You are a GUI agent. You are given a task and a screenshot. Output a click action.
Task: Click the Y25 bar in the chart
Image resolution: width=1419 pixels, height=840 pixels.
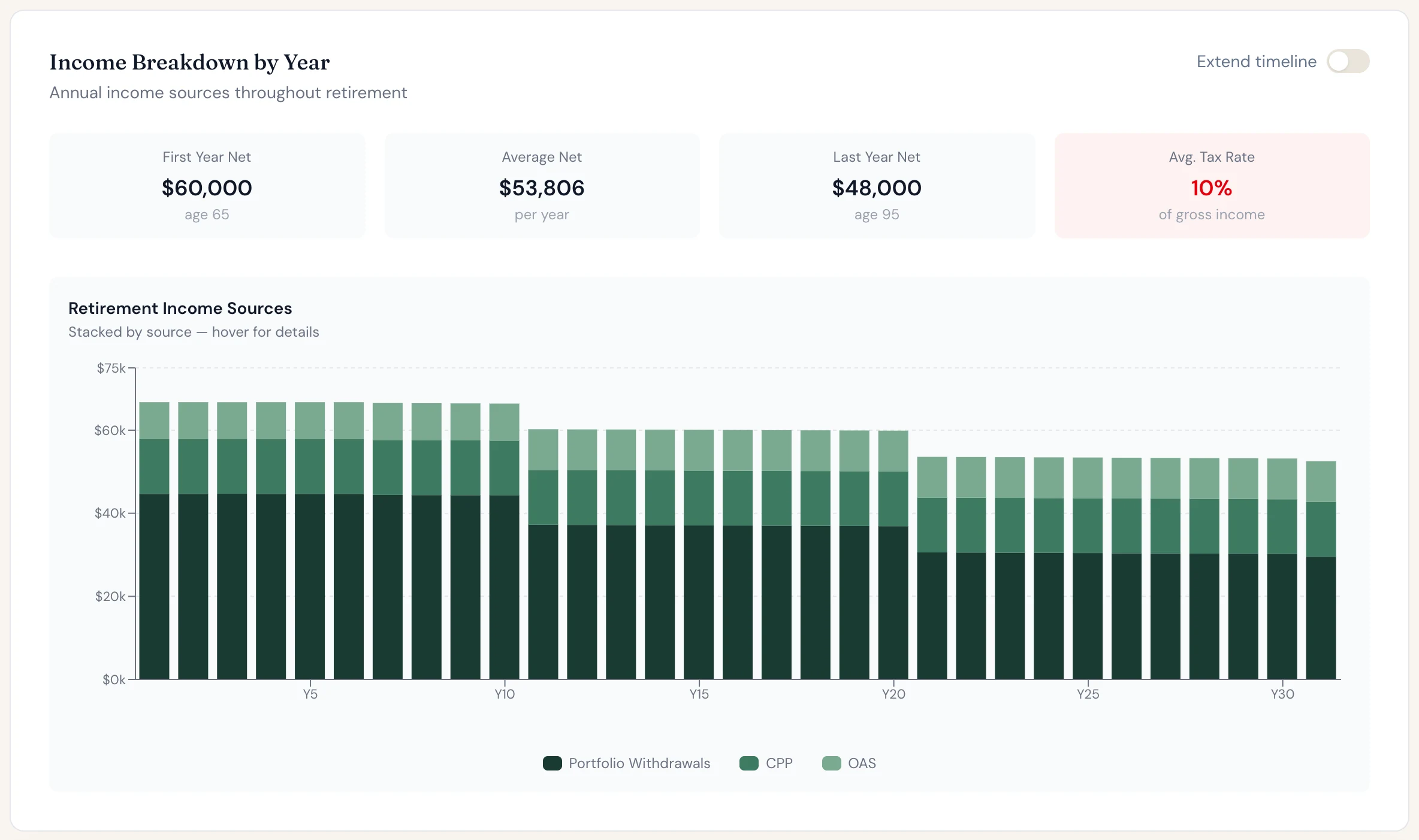[1088, 568]
